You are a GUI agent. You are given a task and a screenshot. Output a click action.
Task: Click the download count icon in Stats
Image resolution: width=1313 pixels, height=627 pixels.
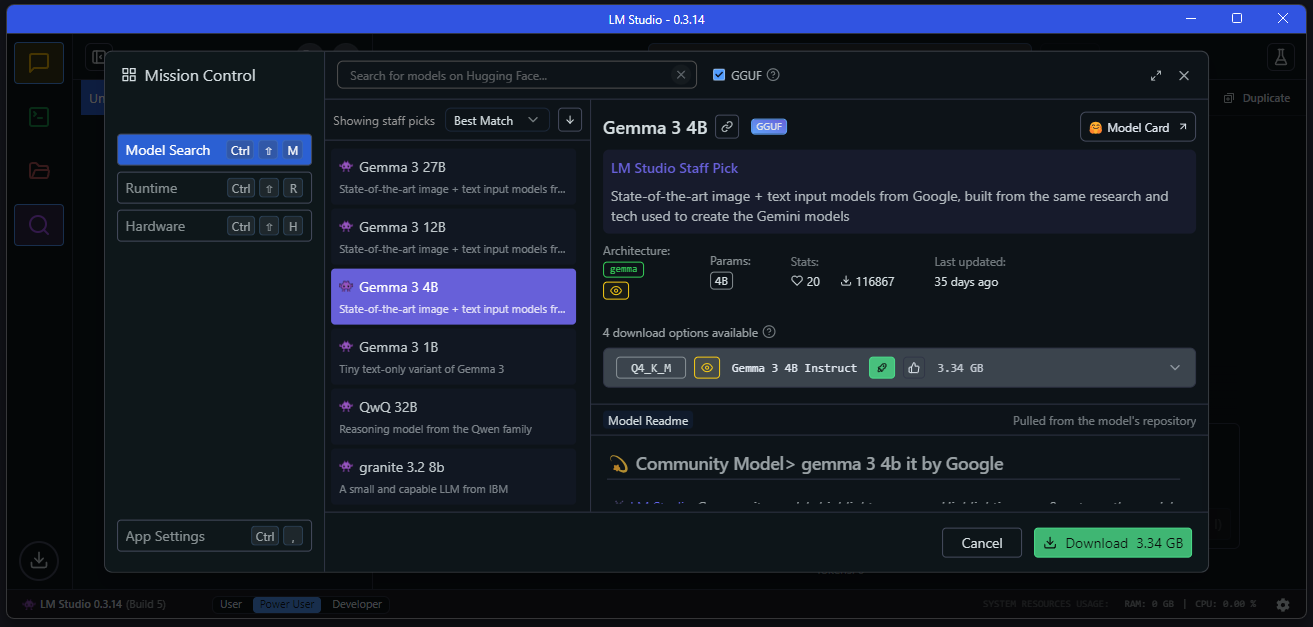click(x=846, y=282)
